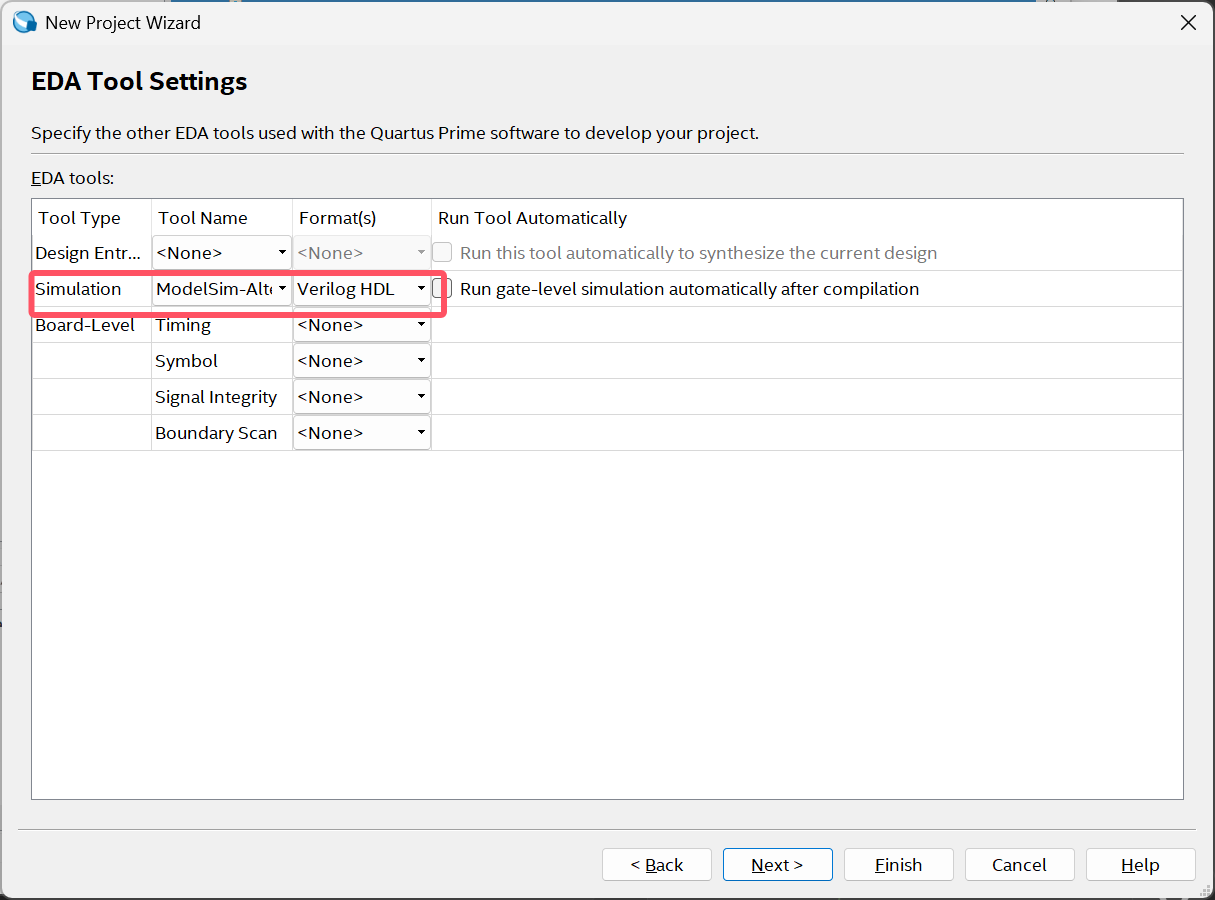Click the Boundary Scan tool name cell
This screenshot has height=900, width=1215.
click(222, 433)
